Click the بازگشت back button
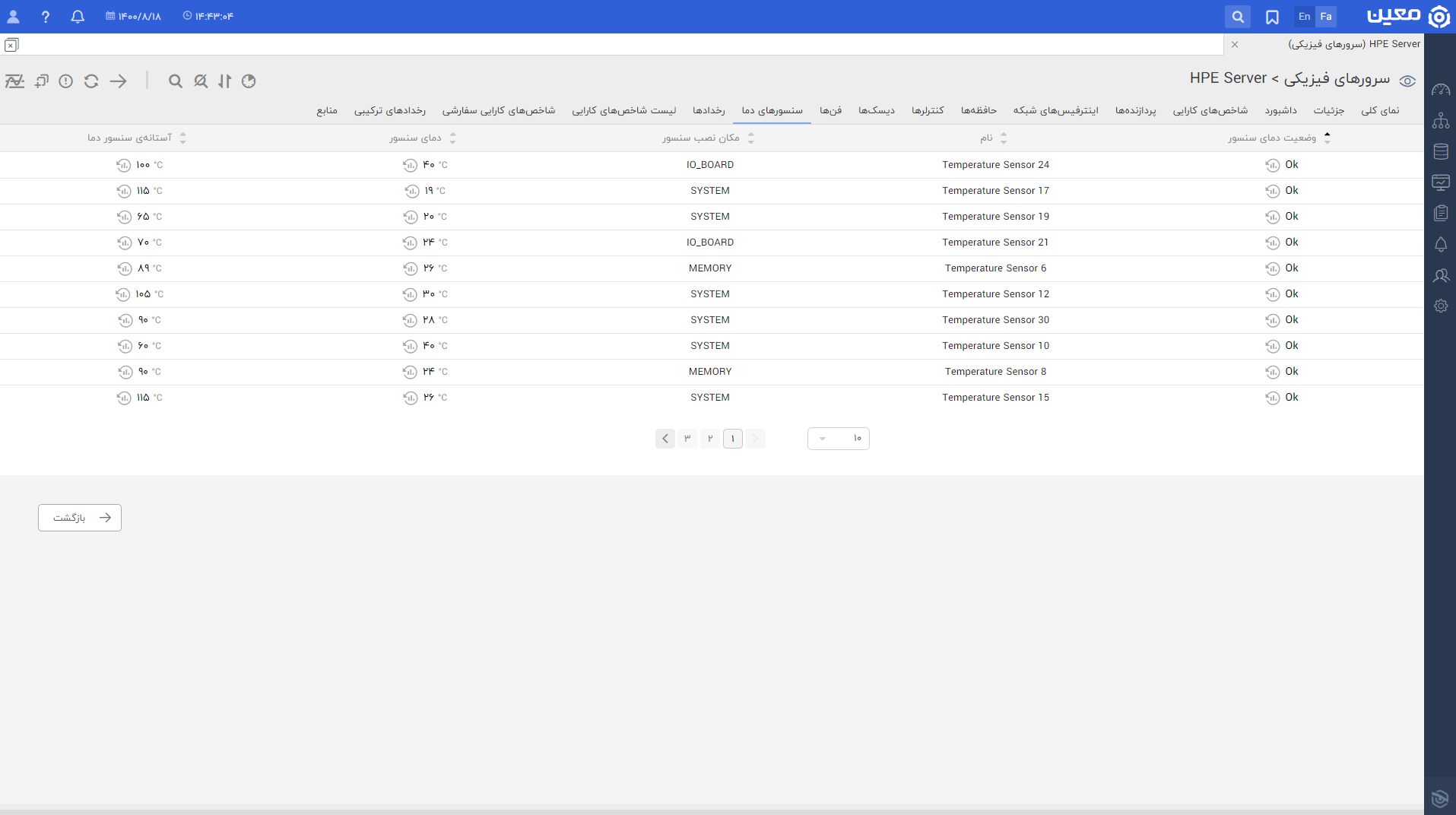Image resolution: width=1456 pixels, height=815 pixels. [80, 518]
